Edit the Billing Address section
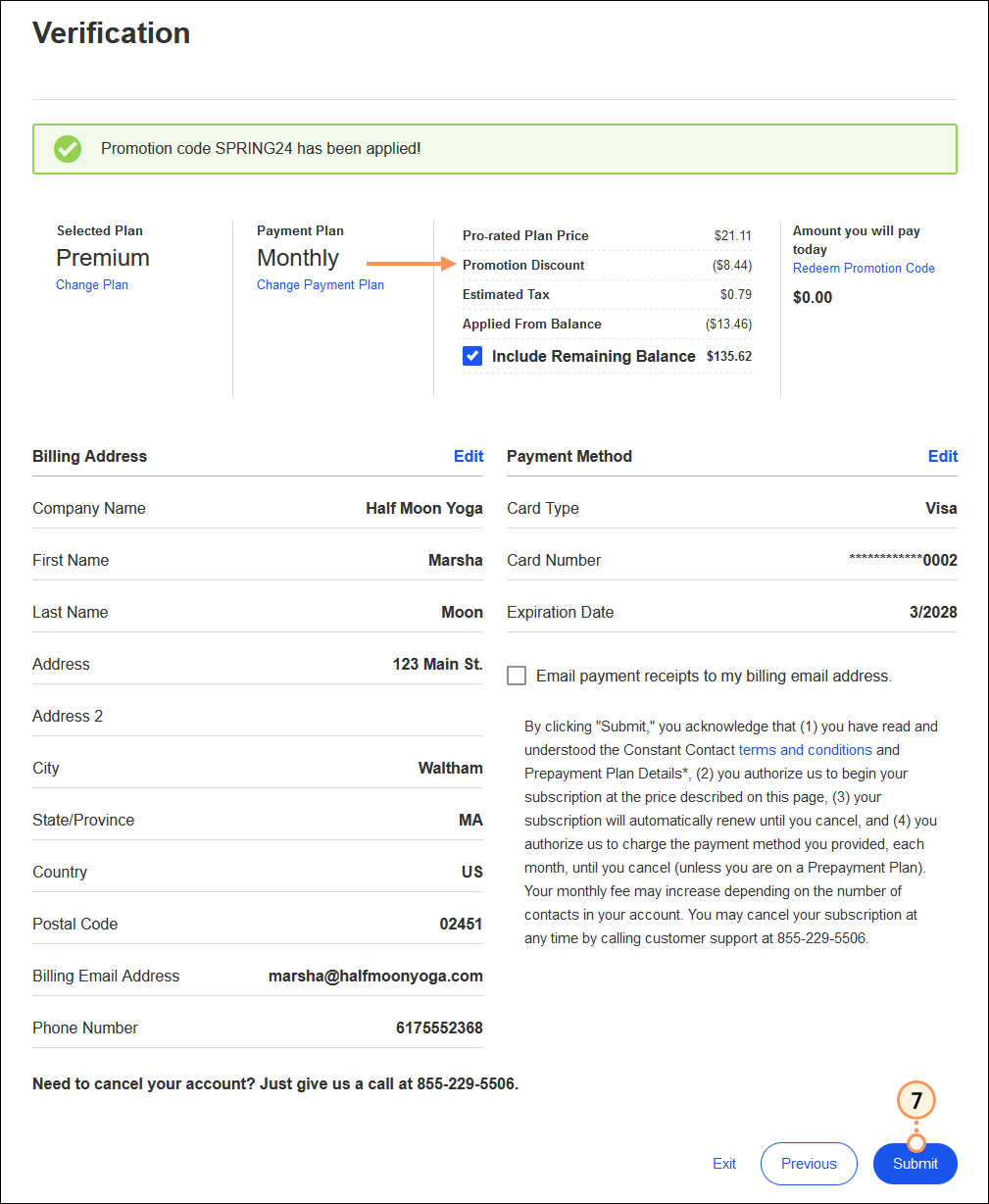The width and height of the screenshot is (989, 1204). pyautogui.click(x=469, y=456)
